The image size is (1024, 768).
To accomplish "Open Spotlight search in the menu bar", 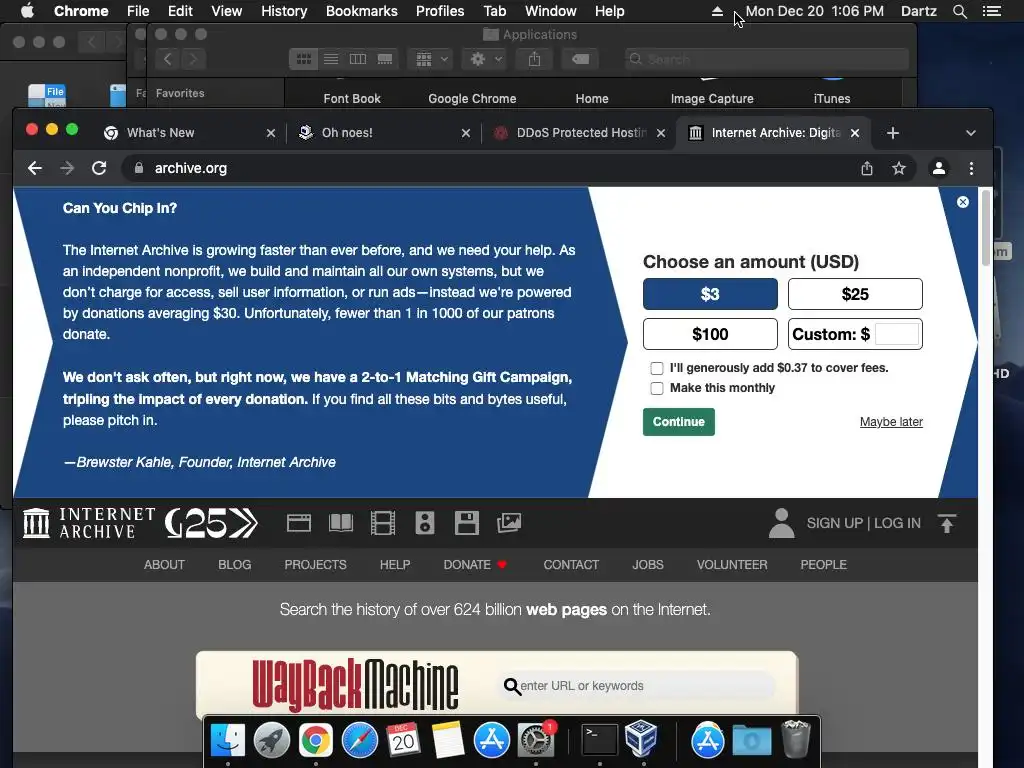I will (x=959, y=11).
